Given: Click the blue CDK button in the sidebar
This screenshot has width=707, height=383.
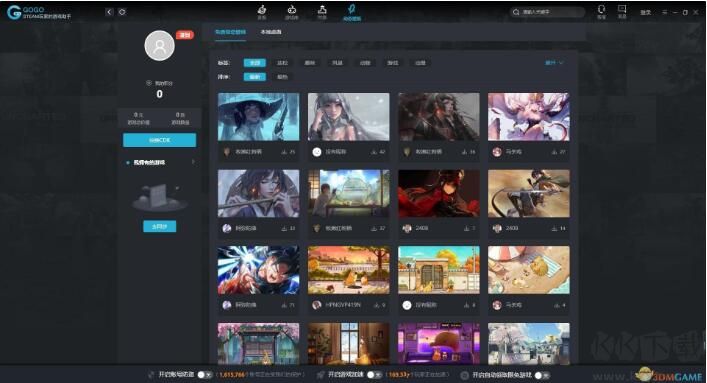Looking at the screenshot, I should pyautogui.click(x=160, y=140).
